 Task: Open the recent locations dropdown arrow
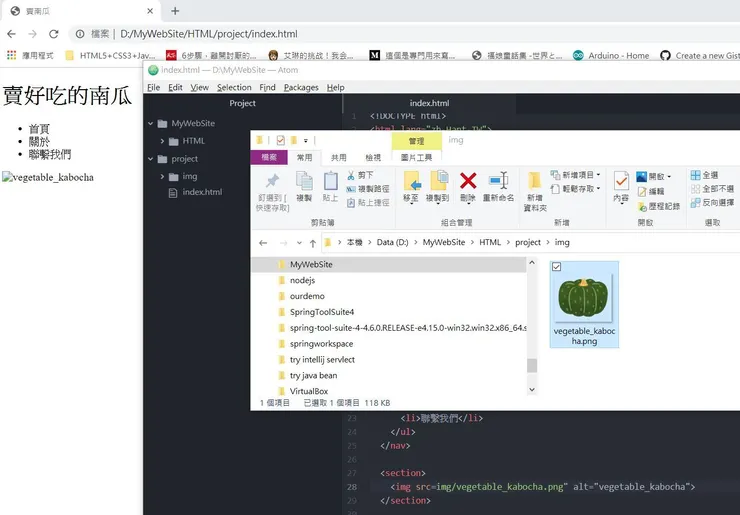[299, 243]
